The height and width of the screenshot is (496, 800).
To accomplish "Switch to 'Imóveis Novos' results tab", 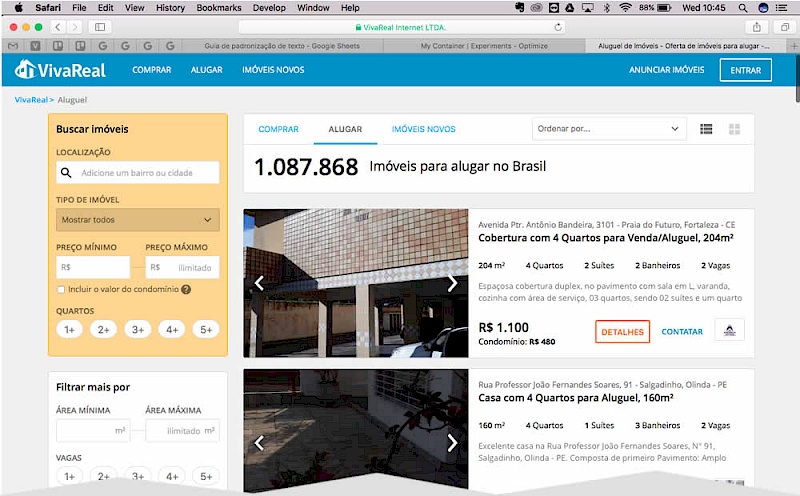I will (423, 129).
